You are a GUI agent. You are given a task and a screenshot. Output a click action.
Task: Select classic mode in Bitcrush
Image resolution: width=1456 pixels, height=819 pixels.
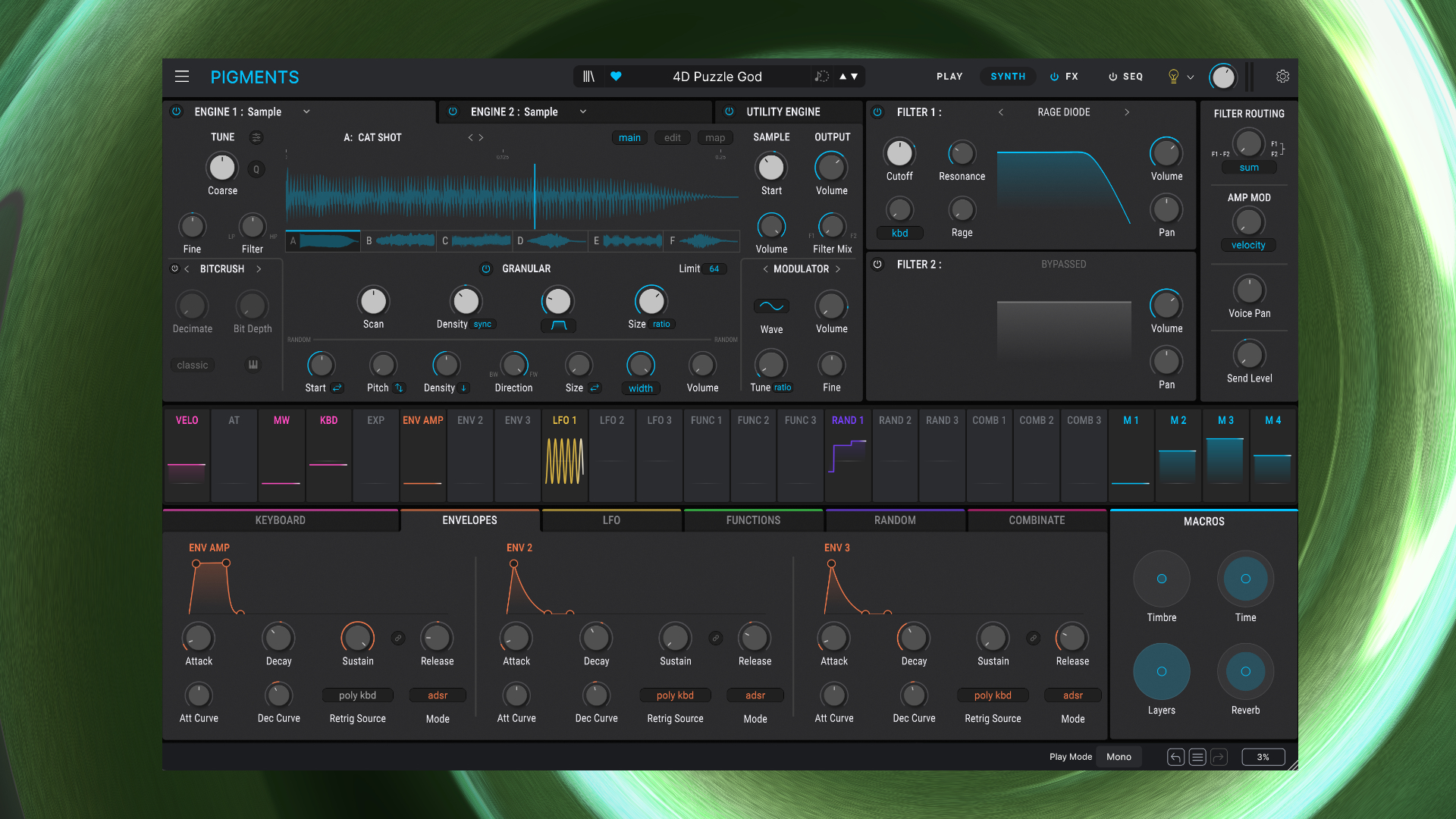click(192, 365)
